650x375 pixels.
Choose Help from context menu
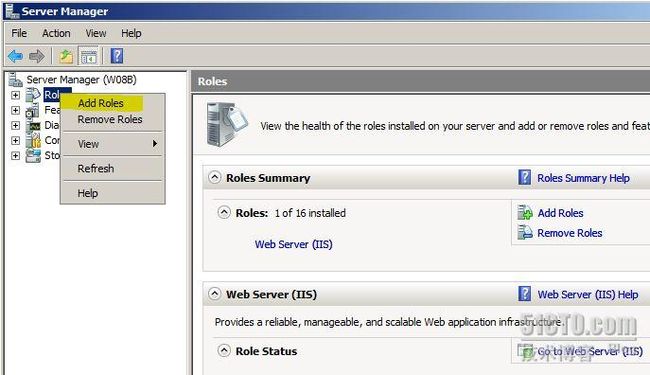pos(112,193)
